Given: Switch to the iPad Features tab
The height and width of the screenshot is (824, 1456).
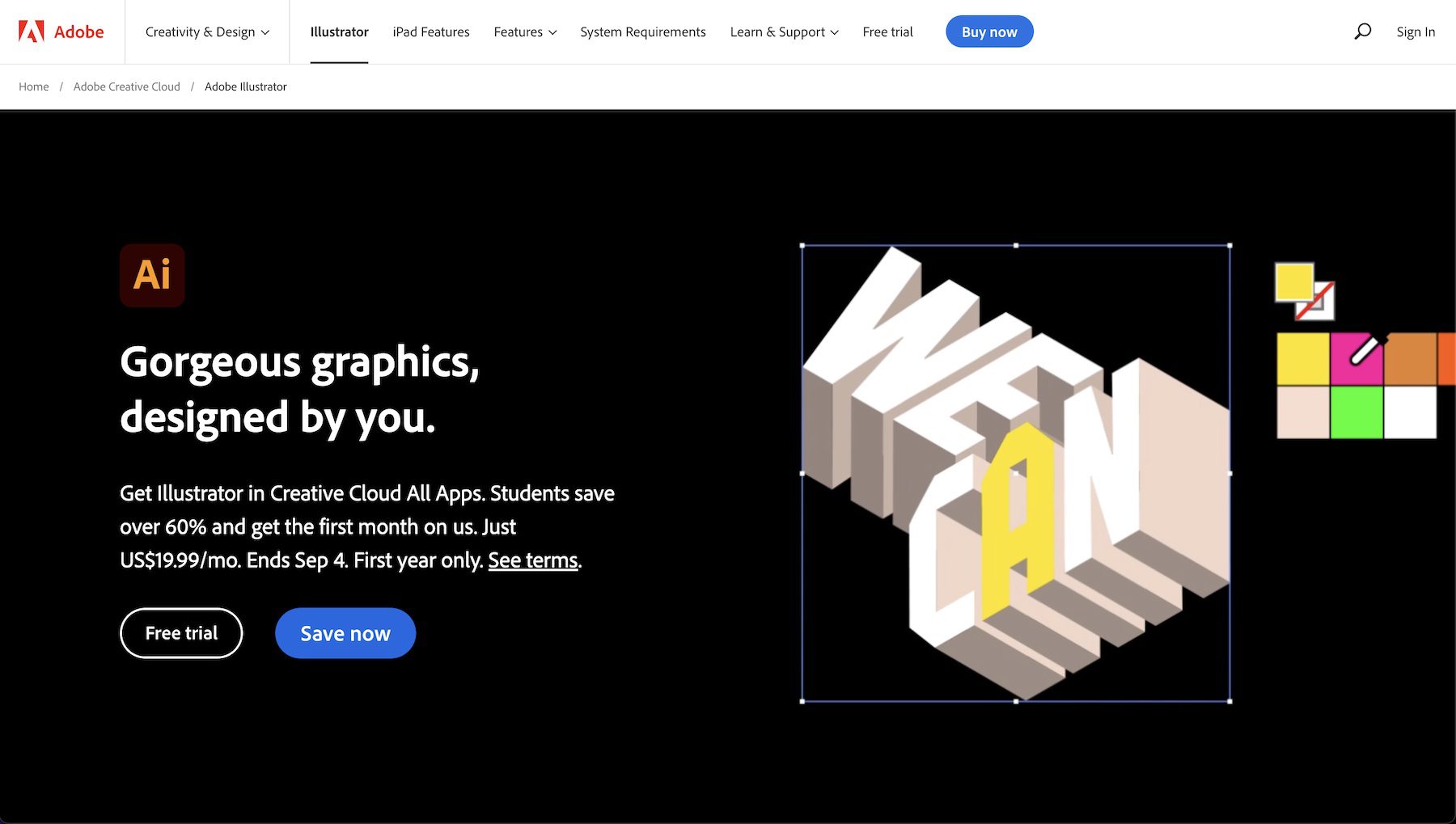Looking at the screenshot, I should click(430, 32).
